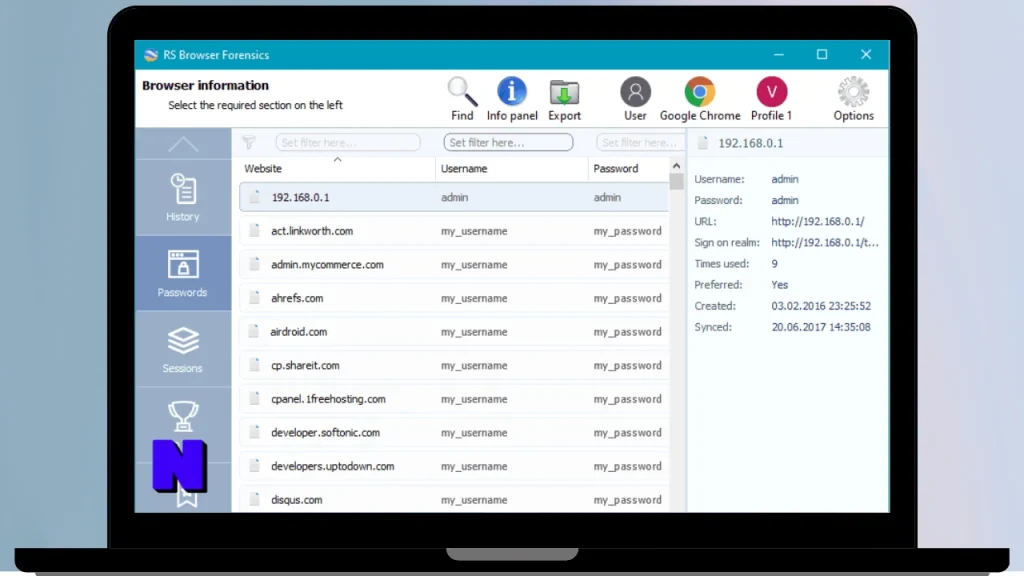Maximize the RS Browser Forensics window

(822, 55)
